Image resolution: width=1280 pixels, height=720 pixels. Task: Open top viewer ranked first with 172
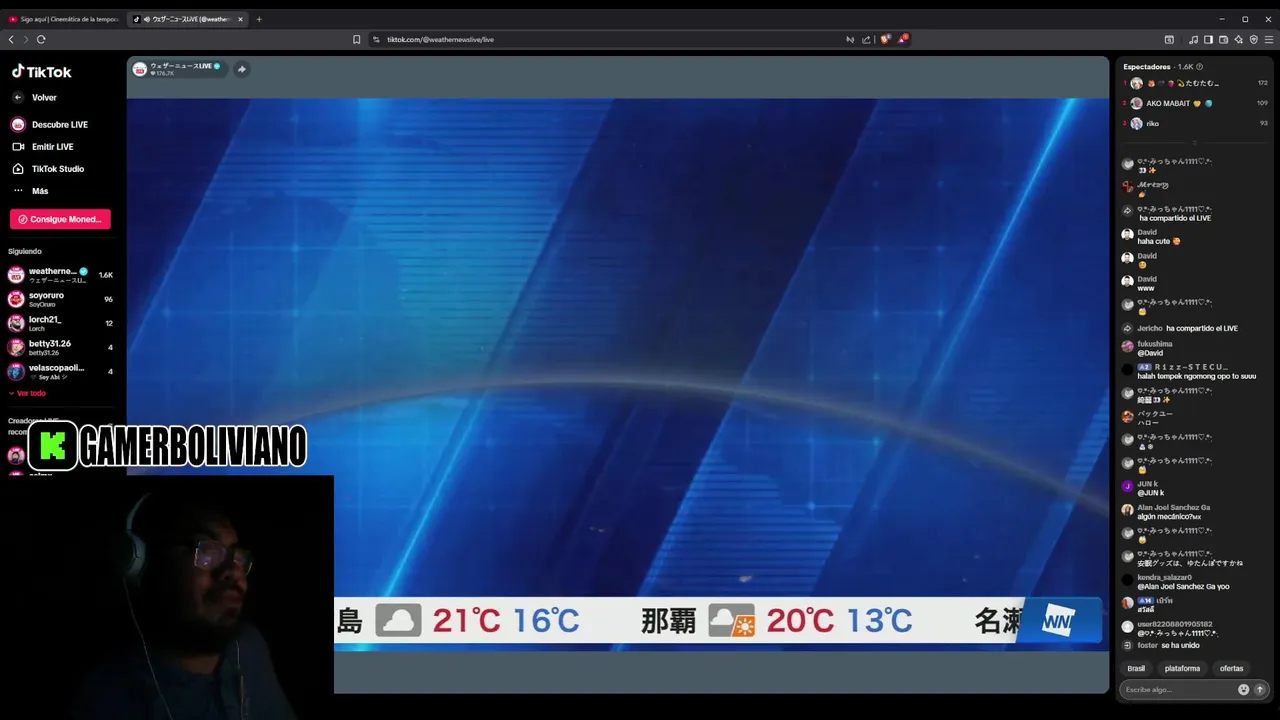(1195, 83)
